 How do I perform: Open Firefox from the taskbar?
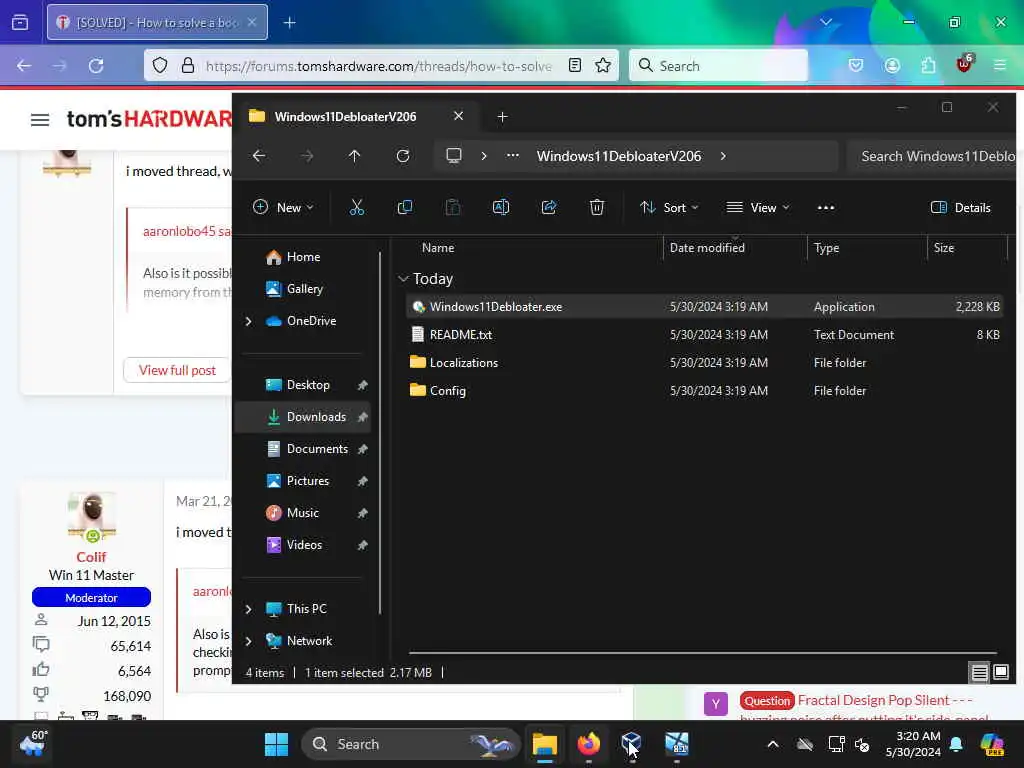[x=588, y=744]
